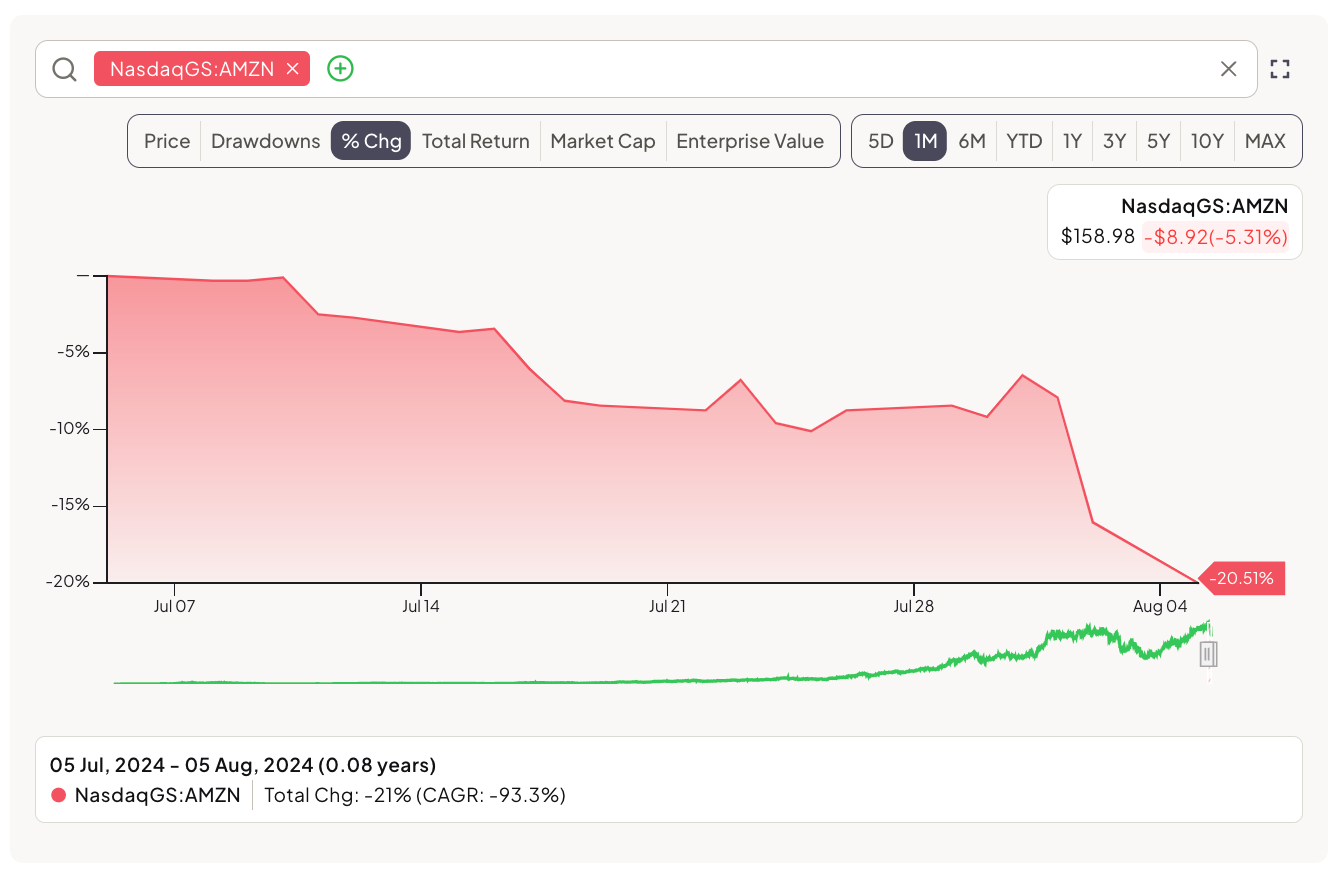Select the % Chg tab
Screen dimensions: 1336x874
pos(371,141)
